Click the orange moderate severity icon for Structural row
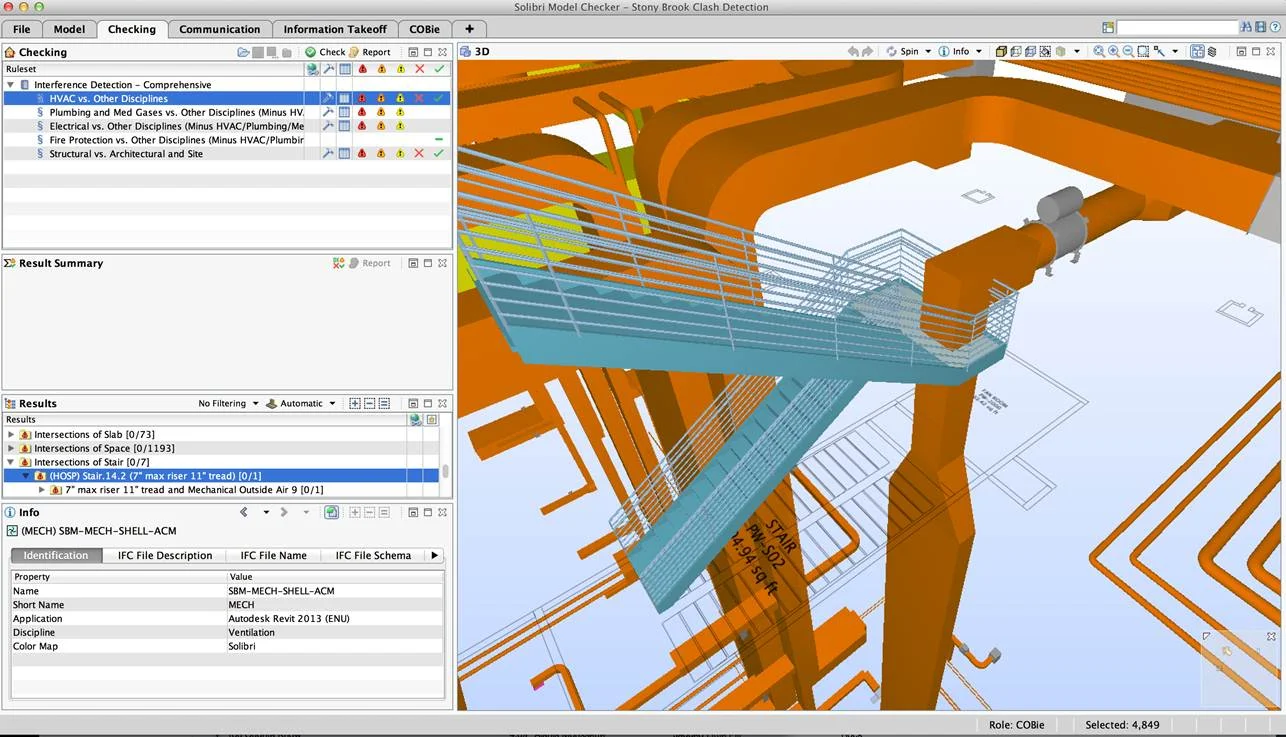1286x737 pixels. pyautogui.click(x=381, y=154)
